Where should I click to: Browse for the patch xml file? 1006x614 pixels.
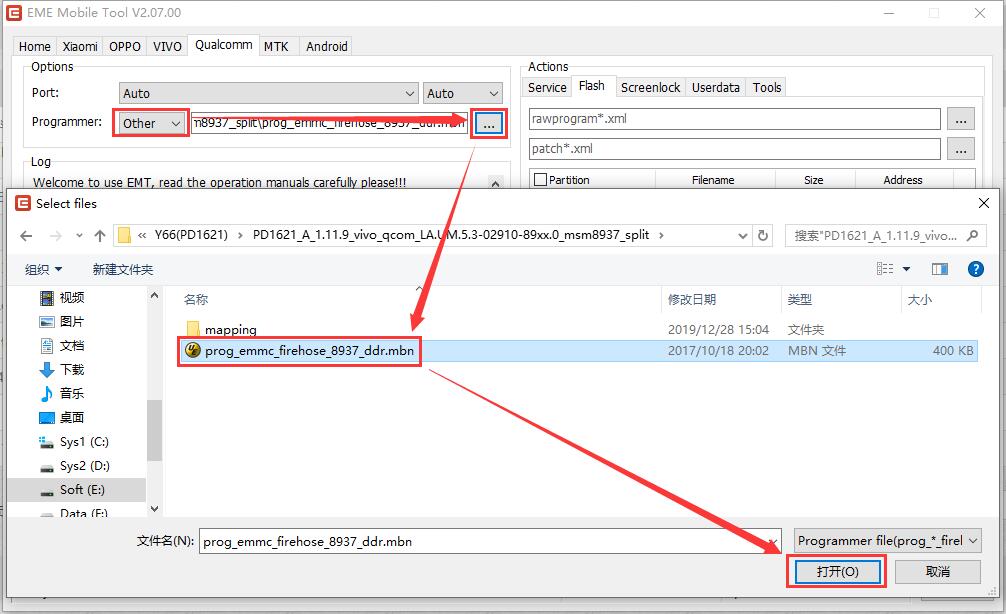(x=960, y=149)
